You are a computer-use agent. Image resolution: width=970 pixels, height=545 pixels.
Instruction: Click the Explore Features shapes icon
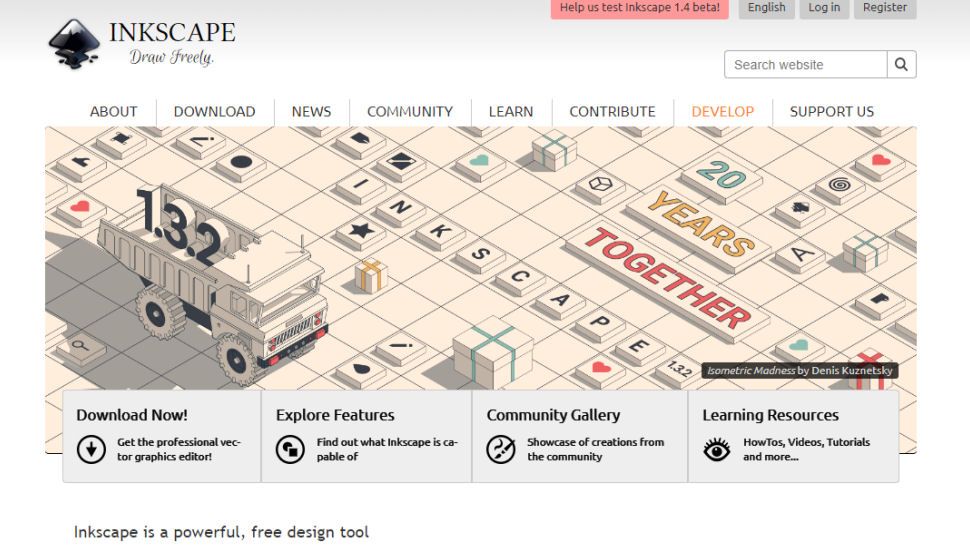tap(291, 449)
